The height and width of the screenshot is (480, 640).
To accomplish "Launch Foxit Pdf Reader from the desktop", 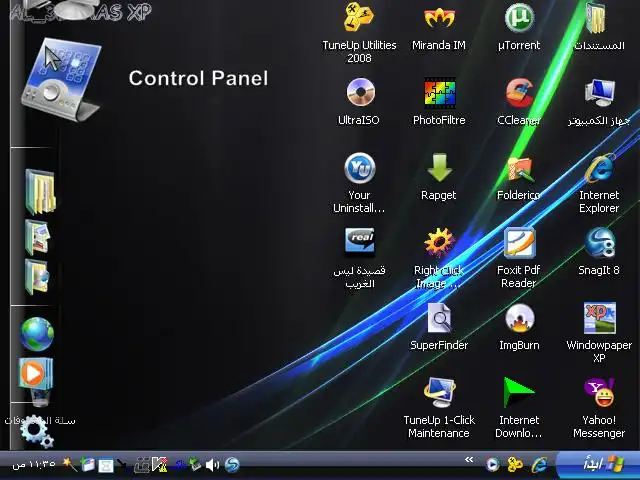I will coord(519,243).
